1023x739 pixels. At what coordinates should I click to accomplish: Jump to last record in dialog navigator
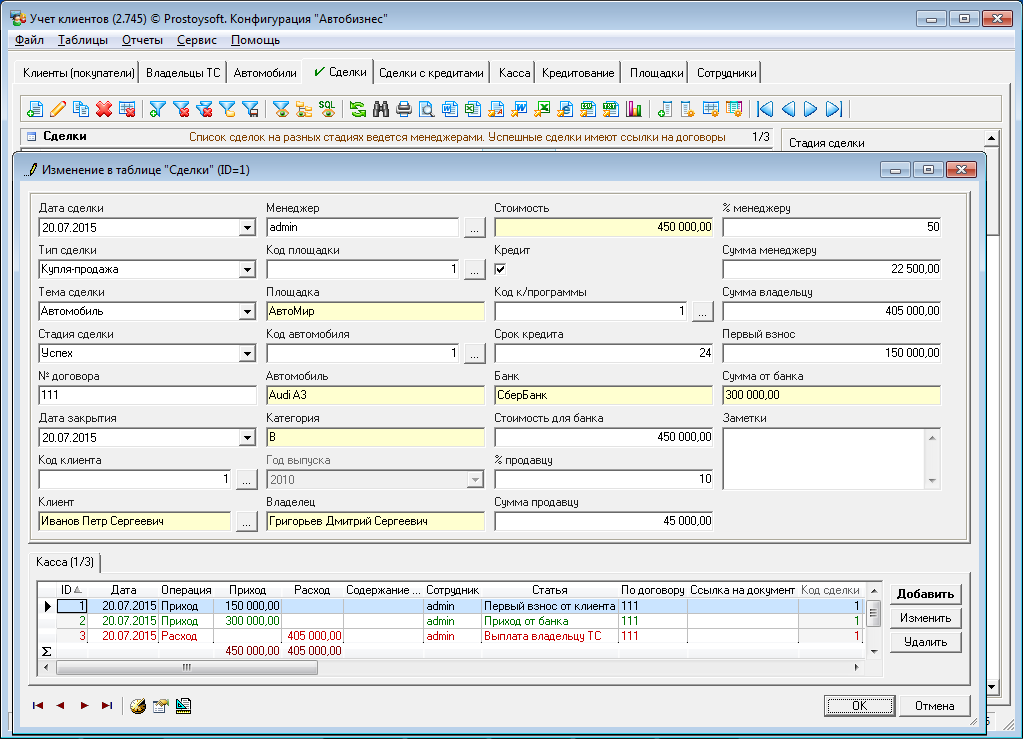(x=107, y=705)
